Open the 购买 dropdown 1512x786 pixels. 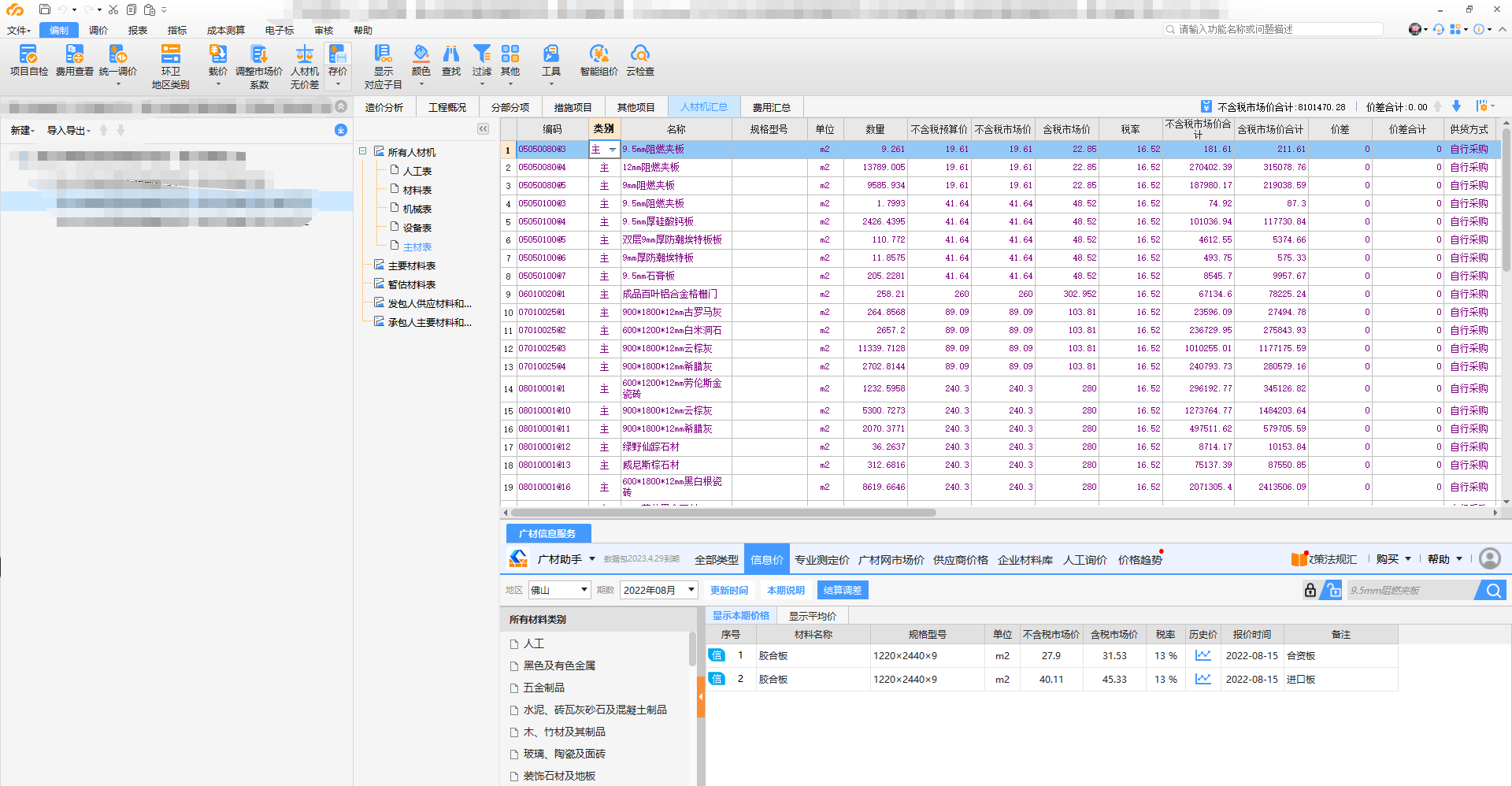1393,559
